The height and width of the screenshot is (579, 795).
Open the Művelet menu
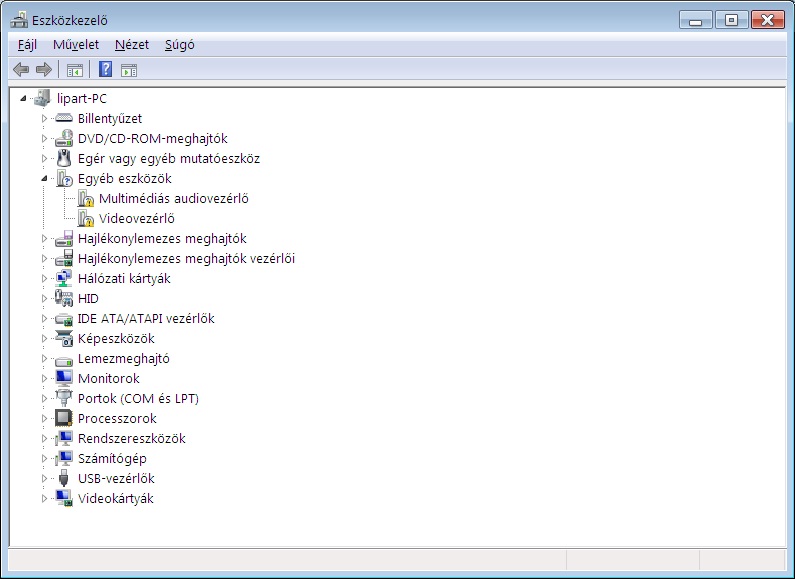pos(76,45)
